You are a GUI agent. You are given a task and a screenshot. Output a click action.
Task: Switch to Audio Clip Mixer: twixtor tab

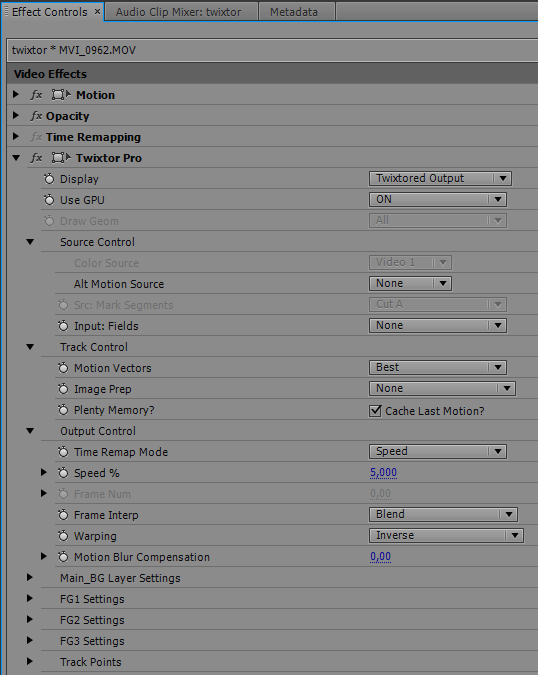(181, 12)
